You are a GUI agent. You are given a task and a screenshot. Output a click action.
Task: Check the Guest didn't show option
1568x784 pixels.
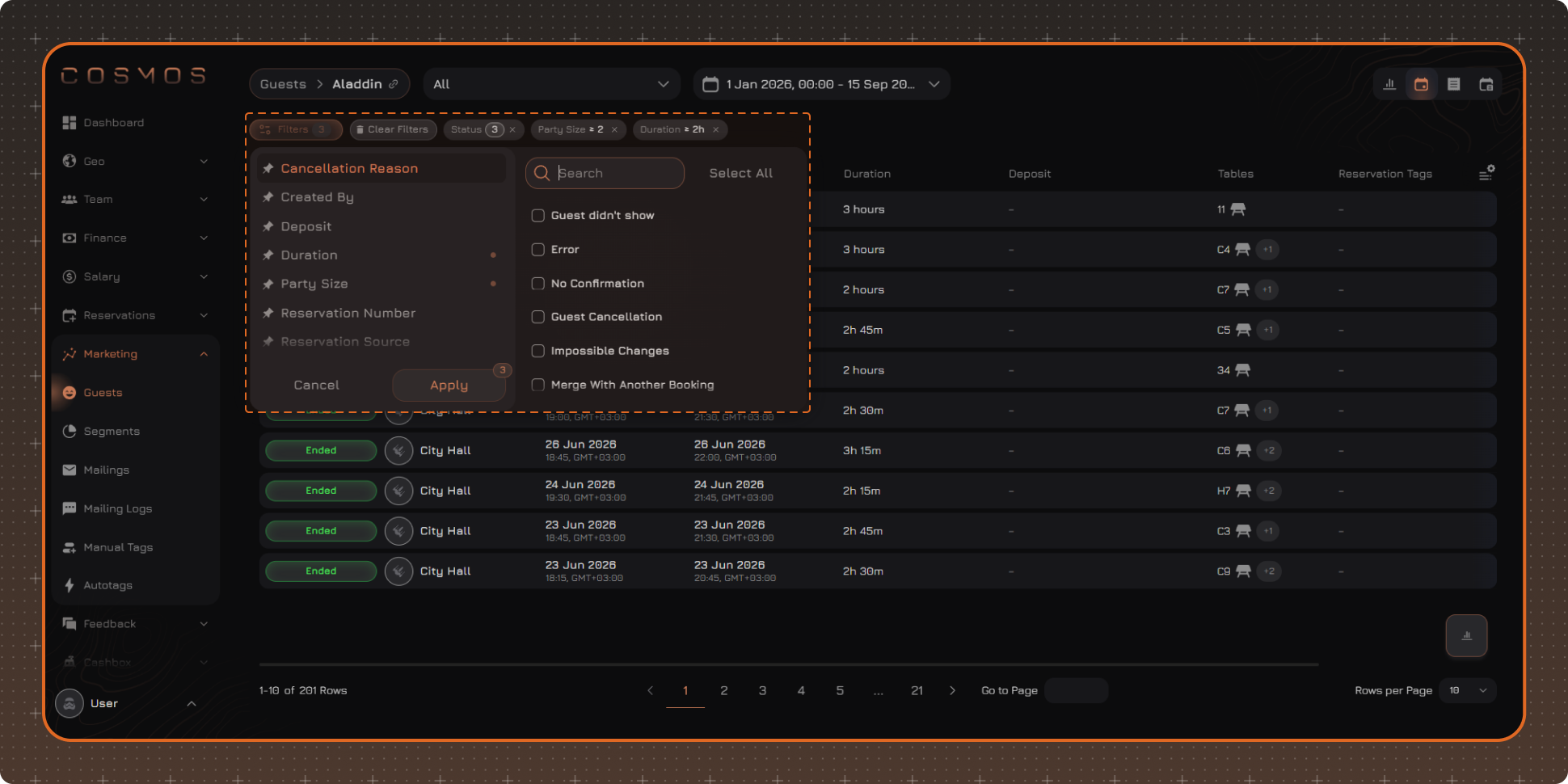pos(537,216)
